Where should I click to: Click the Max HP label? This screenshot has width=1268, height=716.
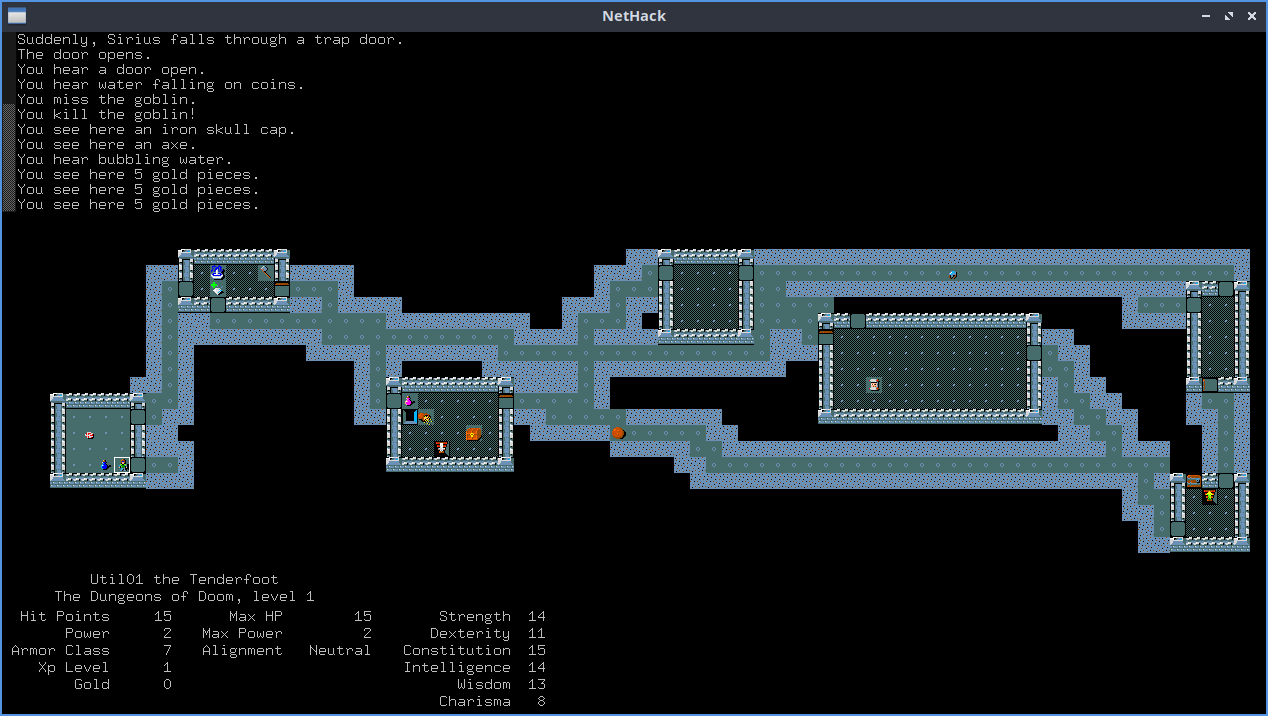(x=256, y=617)
